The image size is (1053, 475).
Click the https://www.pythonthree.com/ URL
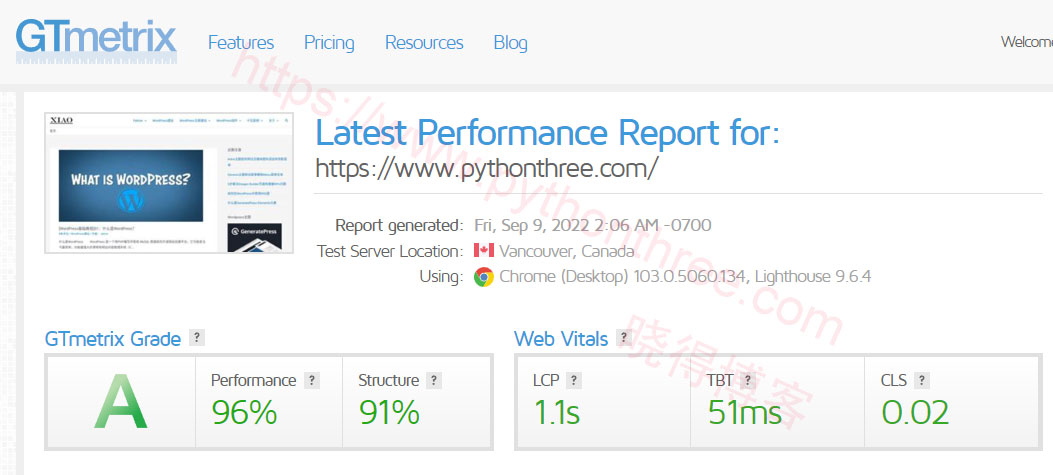[x=486, y=168]
